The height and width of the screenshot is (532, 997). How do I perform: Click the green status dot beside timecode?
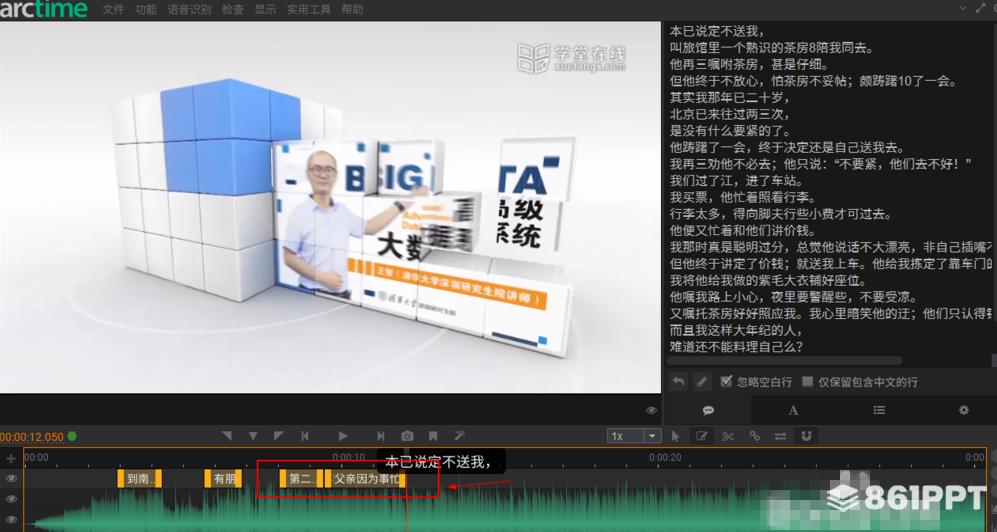click(72, 436)
